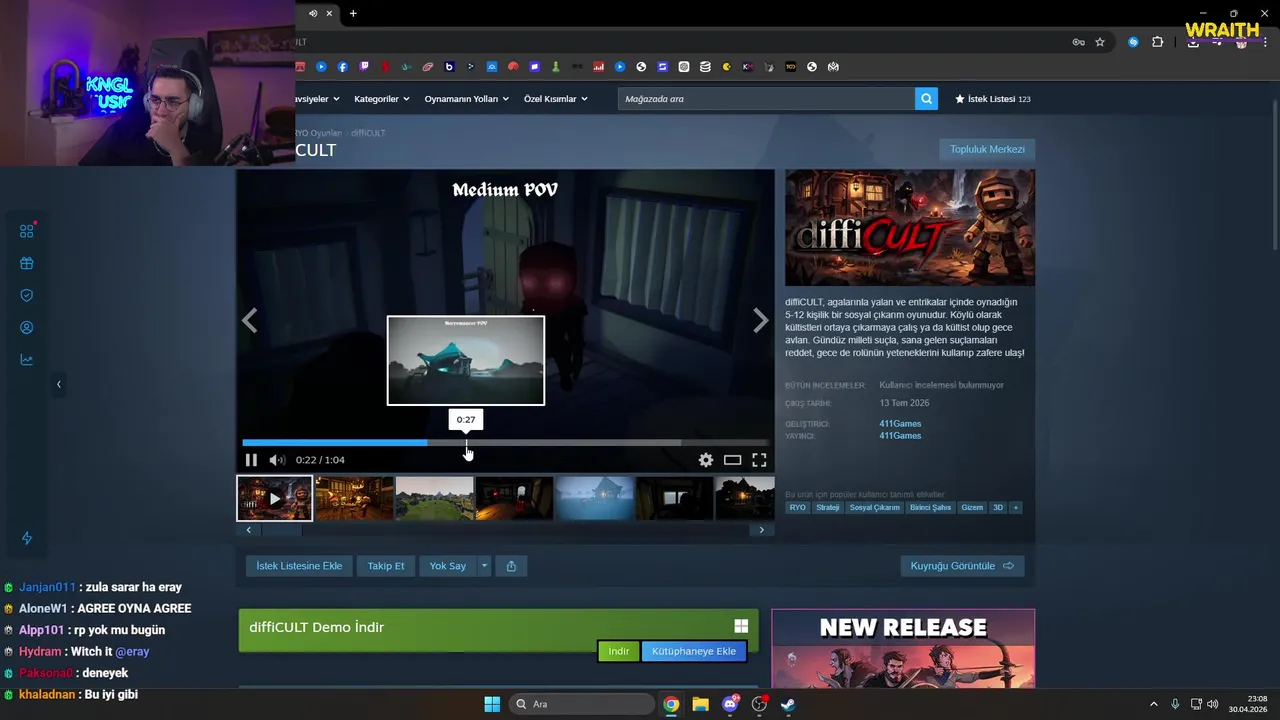
Task: Mute the video volume speaker icon
Action: (x=277, y=460)
